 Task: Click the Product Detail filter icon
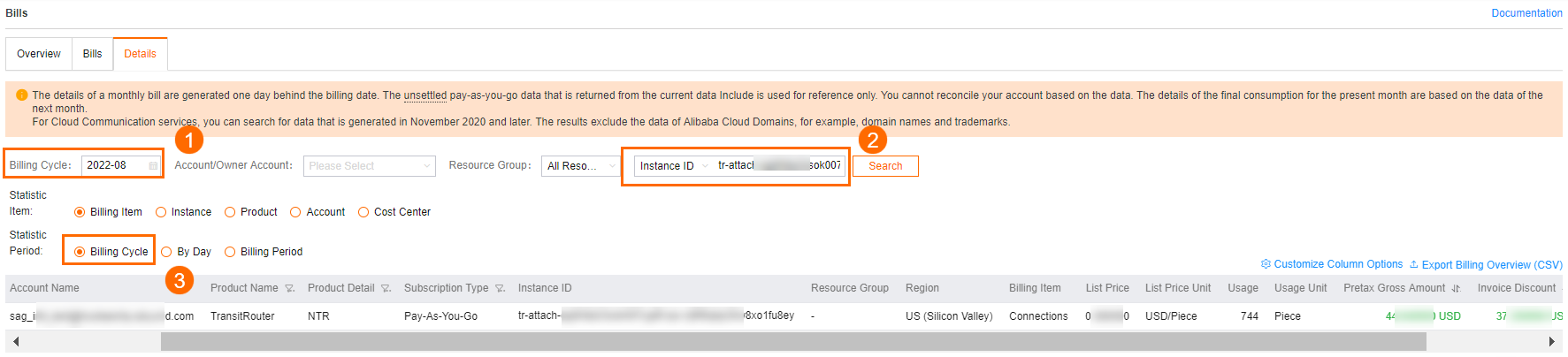click(x=386, y=289)
